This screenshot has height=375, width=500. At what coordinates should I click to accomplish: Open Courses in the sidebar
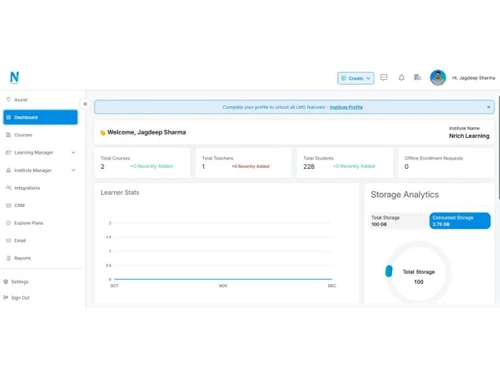(x=40, y=135)
